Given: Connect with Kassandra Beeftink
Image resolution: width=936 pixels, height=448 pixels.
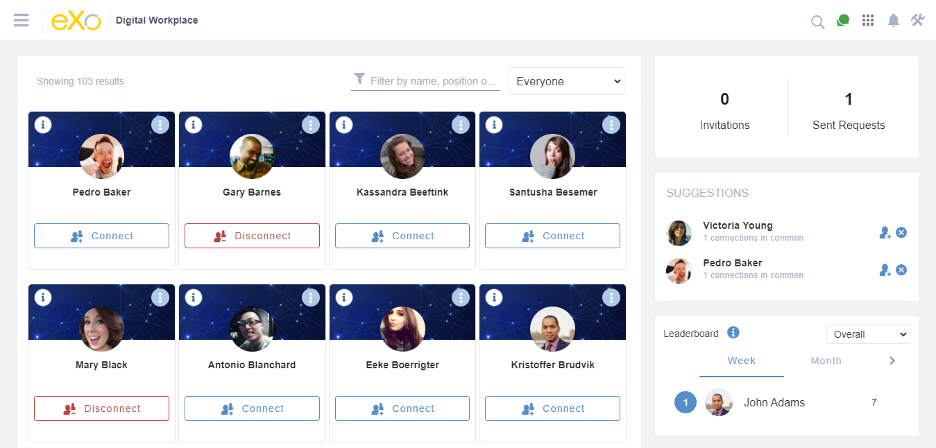Looking at the screenshot, I should 402,236.
